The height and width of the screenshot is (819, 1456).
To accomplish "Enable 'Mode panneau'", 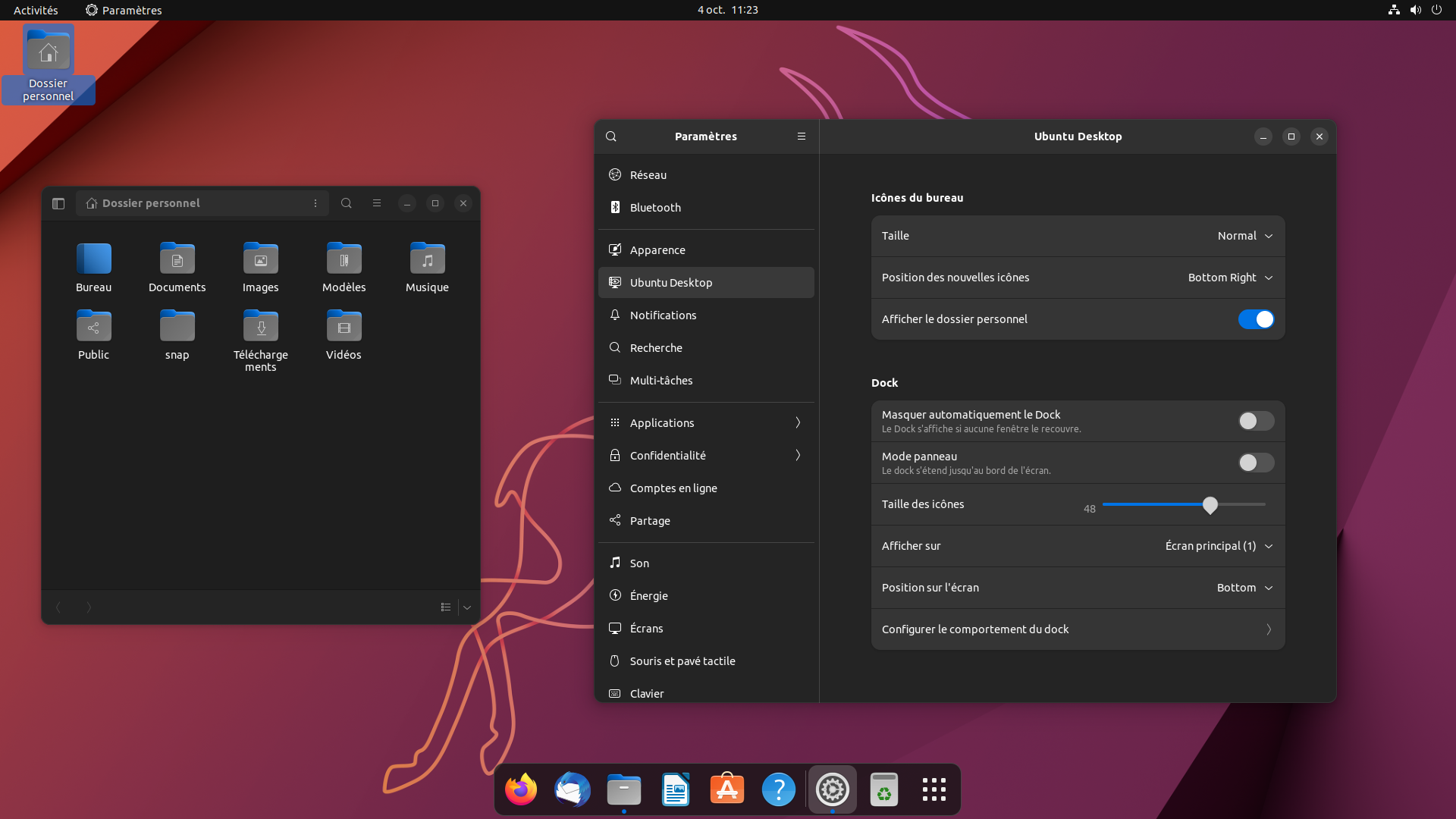I will tap(1255, 463).
